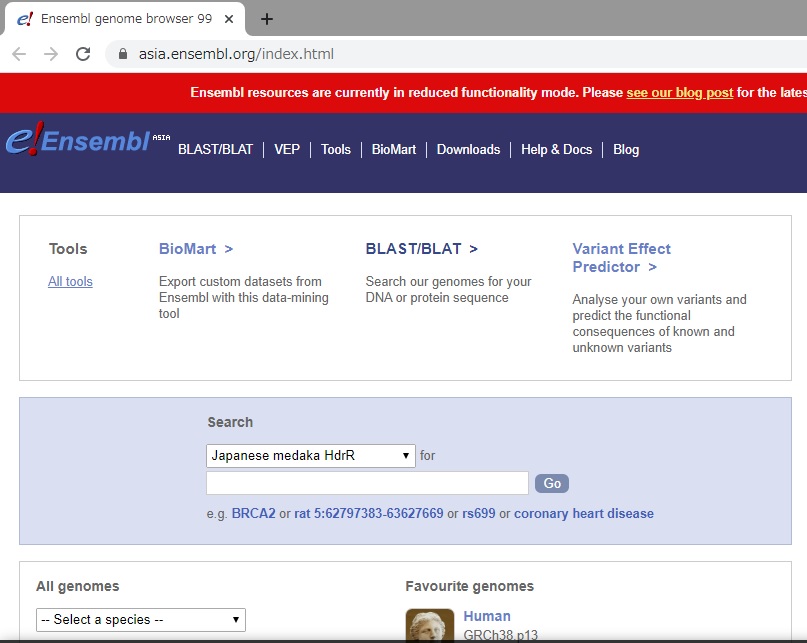This screenshot has width=807, height=643.
Task: Click the padlock site security icon
Action: tap(124, 54)
